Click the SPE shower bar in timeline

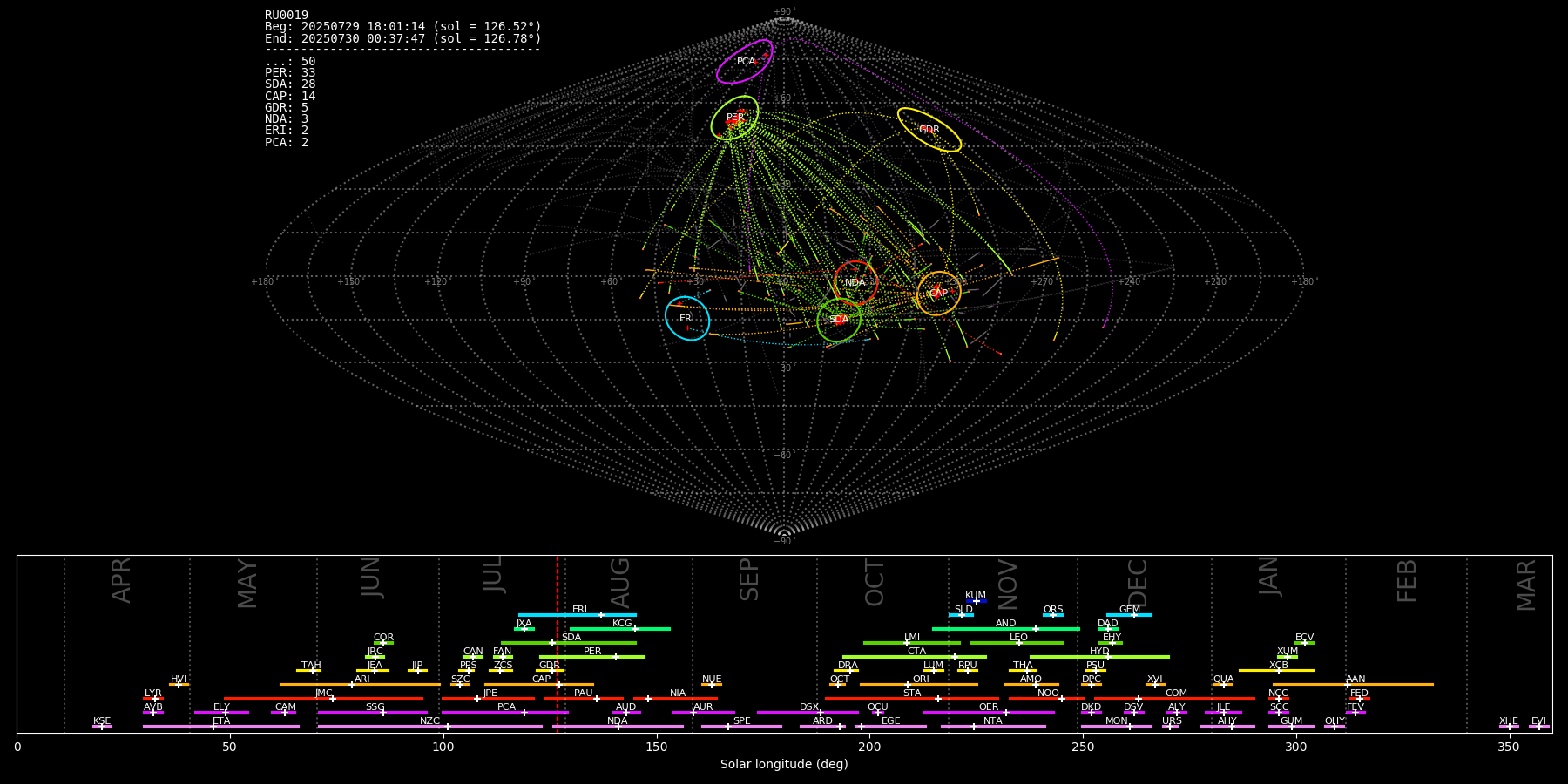[741, 727]
